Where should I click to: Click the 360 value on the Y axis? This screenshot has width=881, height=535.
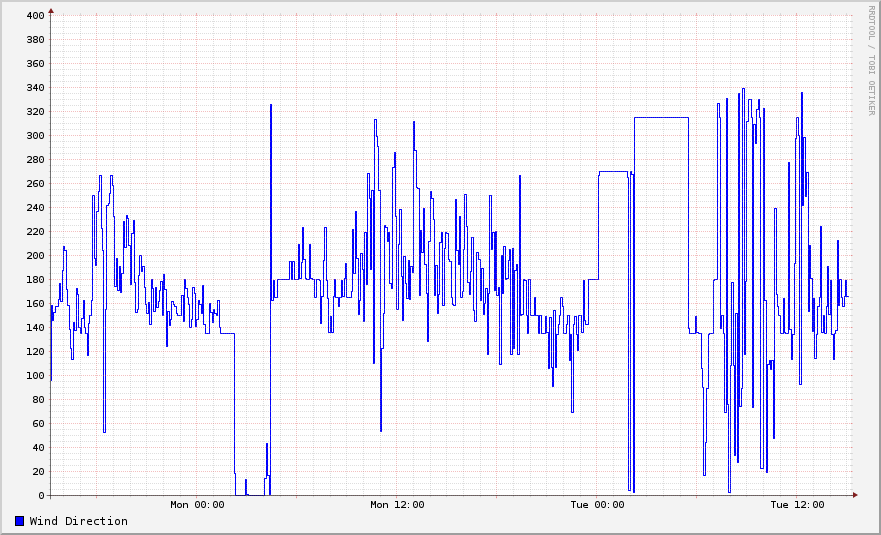tap(35, 64)
